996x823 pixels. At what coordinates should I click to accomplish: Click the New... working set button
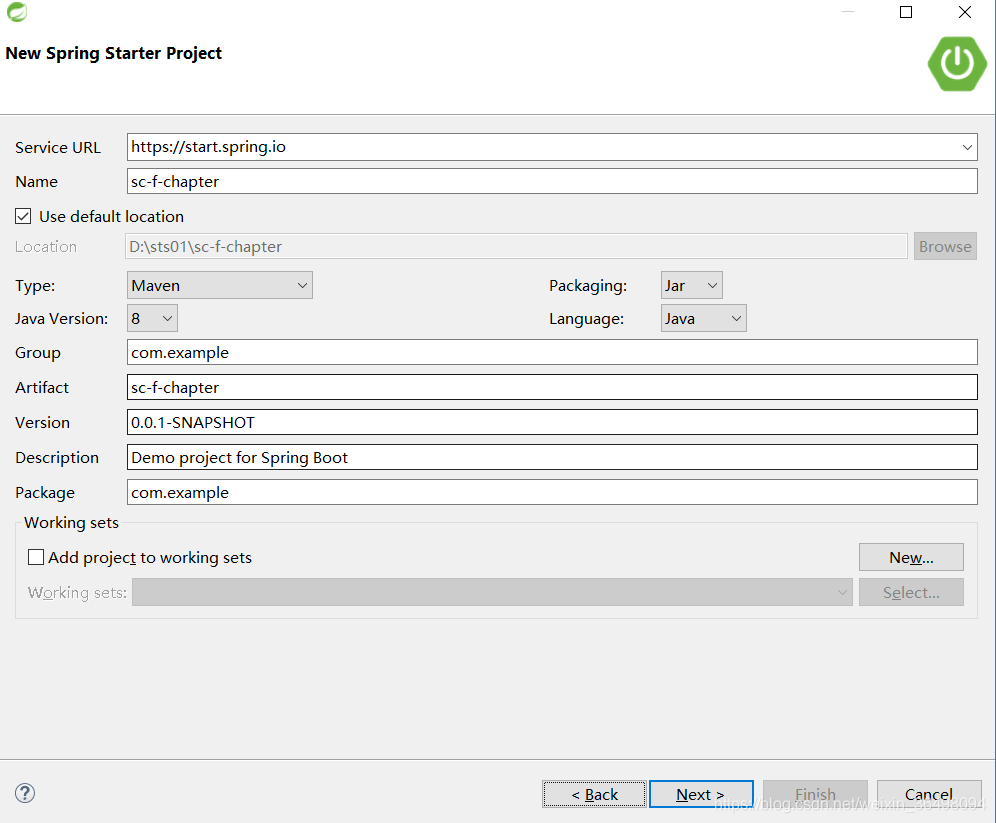(911, 558)
